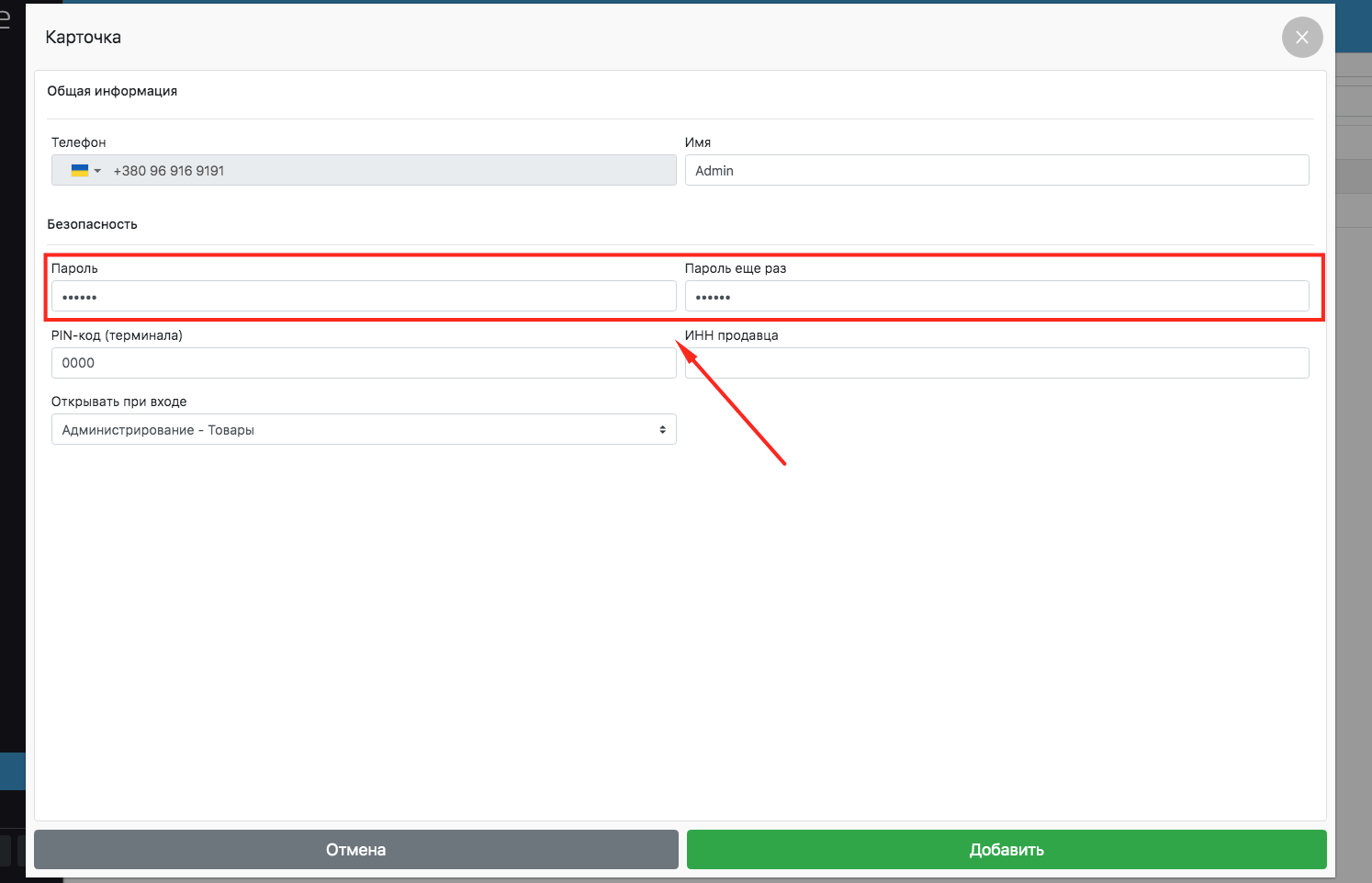Click the Ukraine flag icon
This screenshot has height=883, width=1372.
80,171
